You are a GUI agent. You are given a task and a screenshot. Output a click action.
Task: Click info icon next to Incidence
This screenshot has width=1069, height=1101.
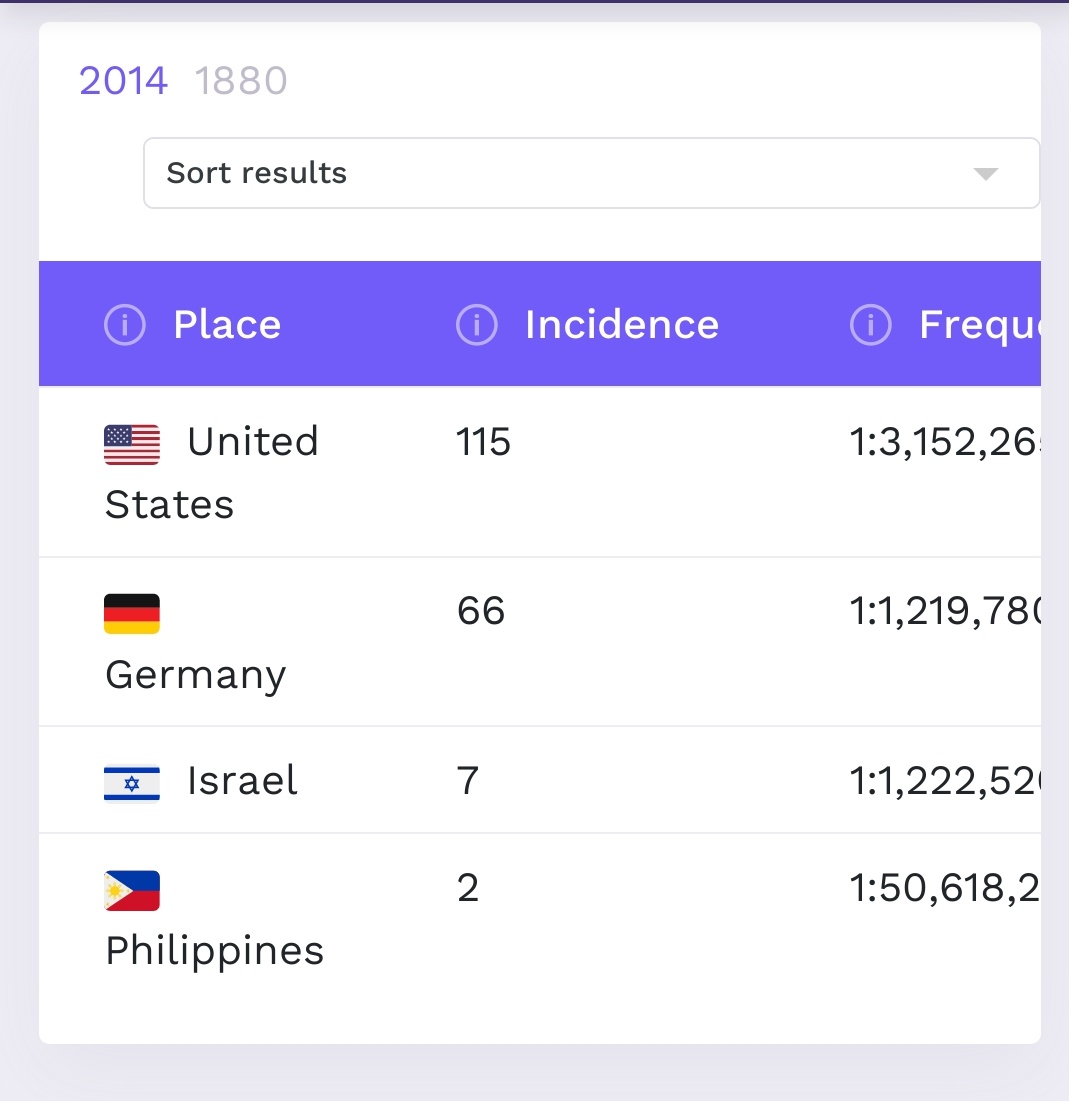click(477, 324)
